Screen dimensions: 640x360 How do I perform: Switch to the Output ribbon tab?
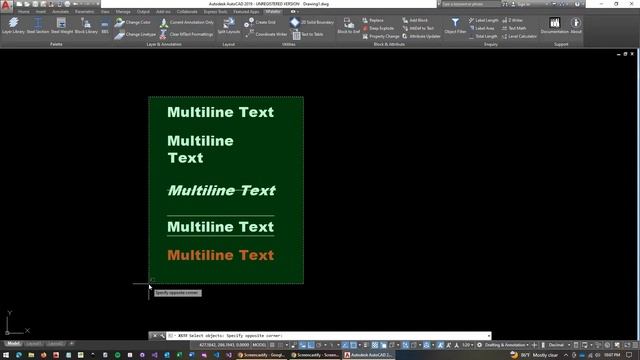(143, 12)
